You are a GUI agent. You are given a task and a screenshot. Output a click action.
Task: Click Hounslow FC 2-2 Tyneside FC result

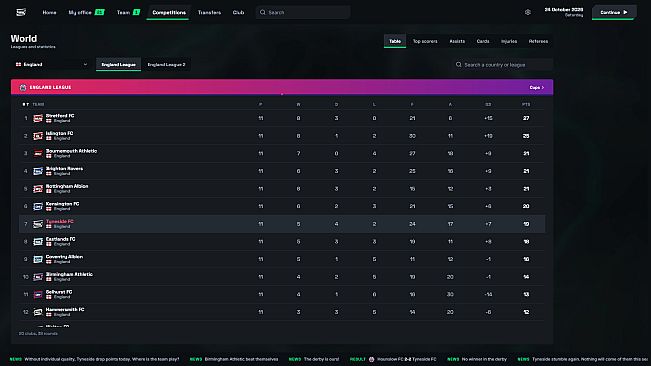pos(406,359)
